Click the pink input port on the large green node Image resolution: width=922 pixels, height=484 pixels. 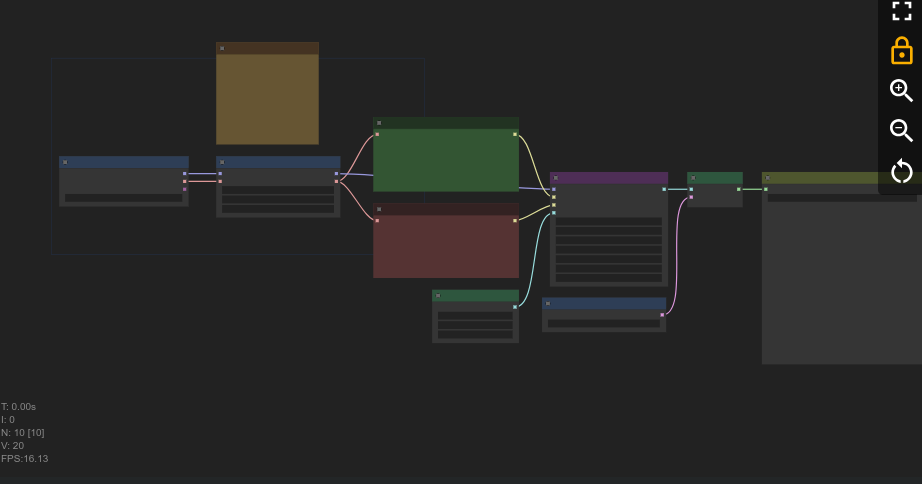click(378, 135)
